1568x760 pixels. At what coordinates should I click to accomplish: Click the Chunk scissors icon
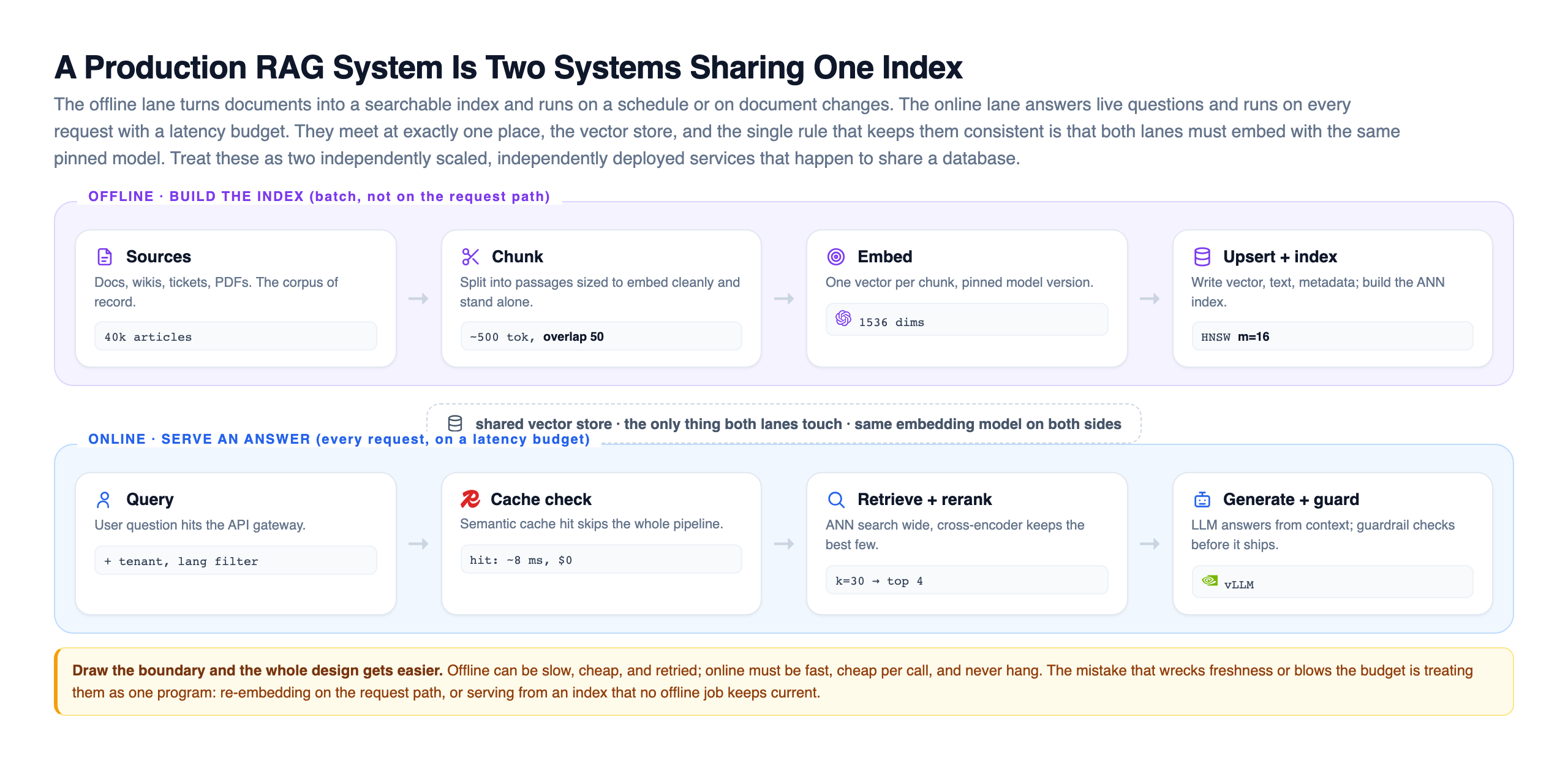coord(470,257)
